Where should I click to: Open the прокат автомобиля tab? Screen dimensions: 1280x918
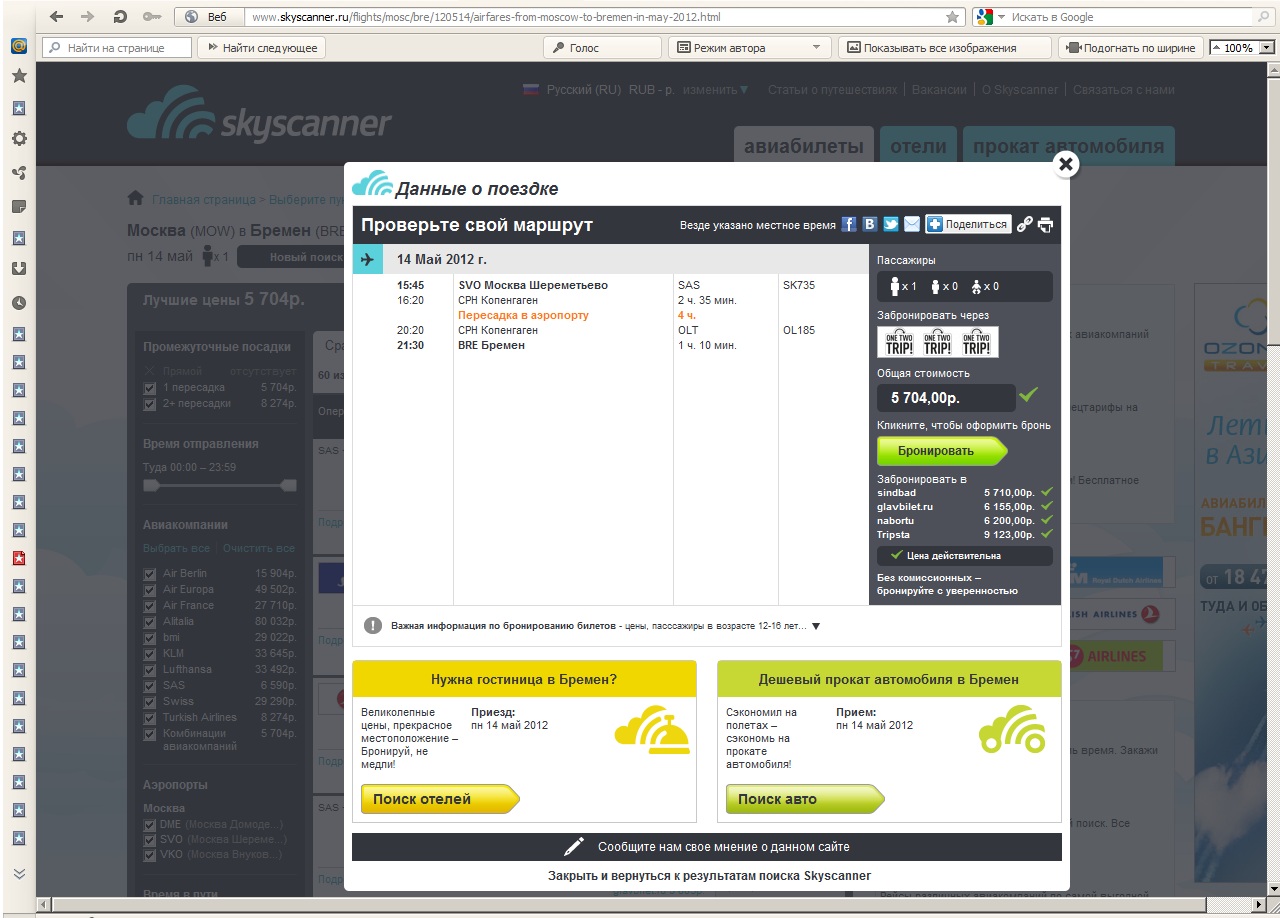click(1068, 146)
